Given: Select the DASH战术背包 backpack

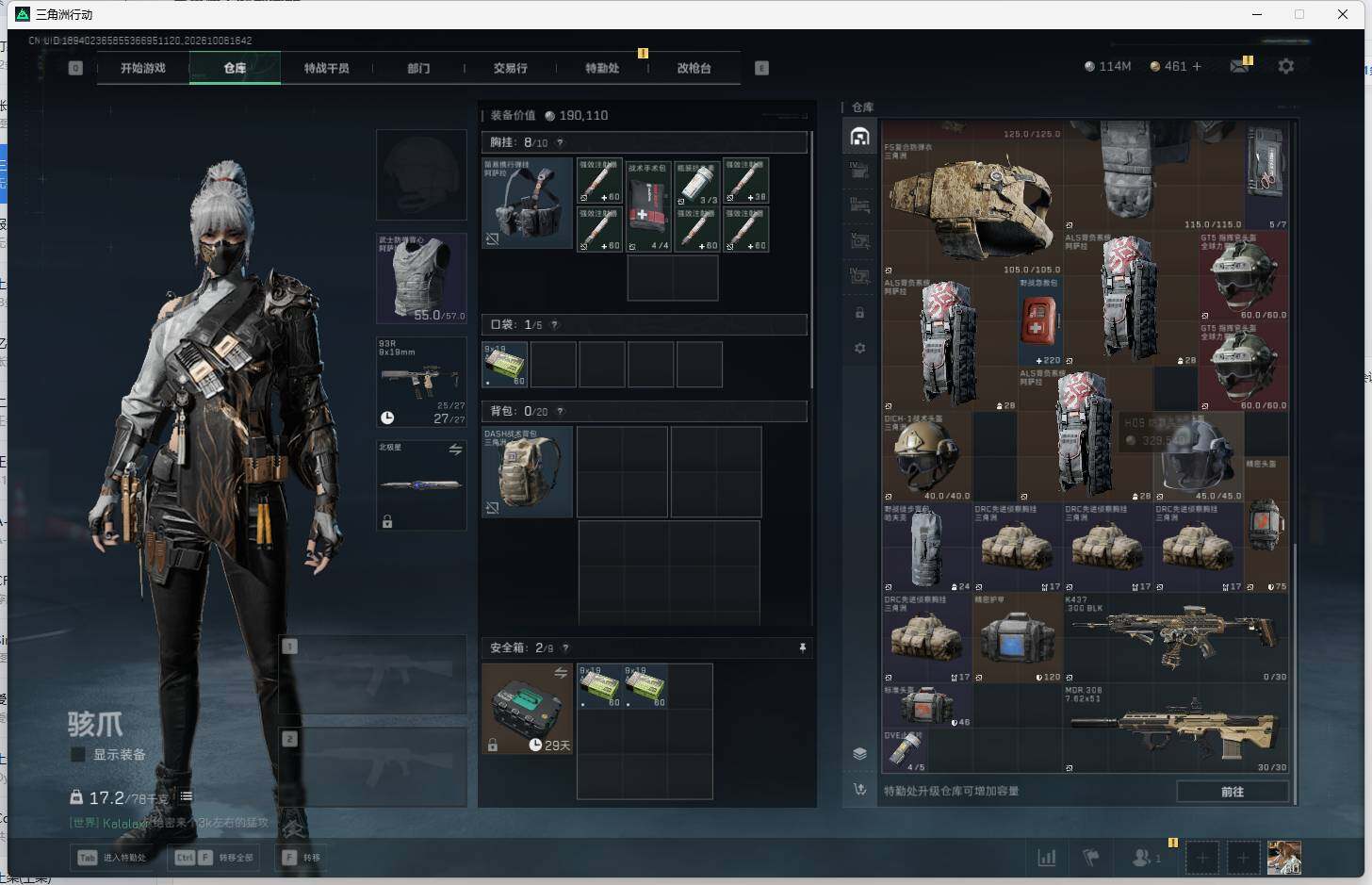Looking at the screenshot, I should pos(528,471).
